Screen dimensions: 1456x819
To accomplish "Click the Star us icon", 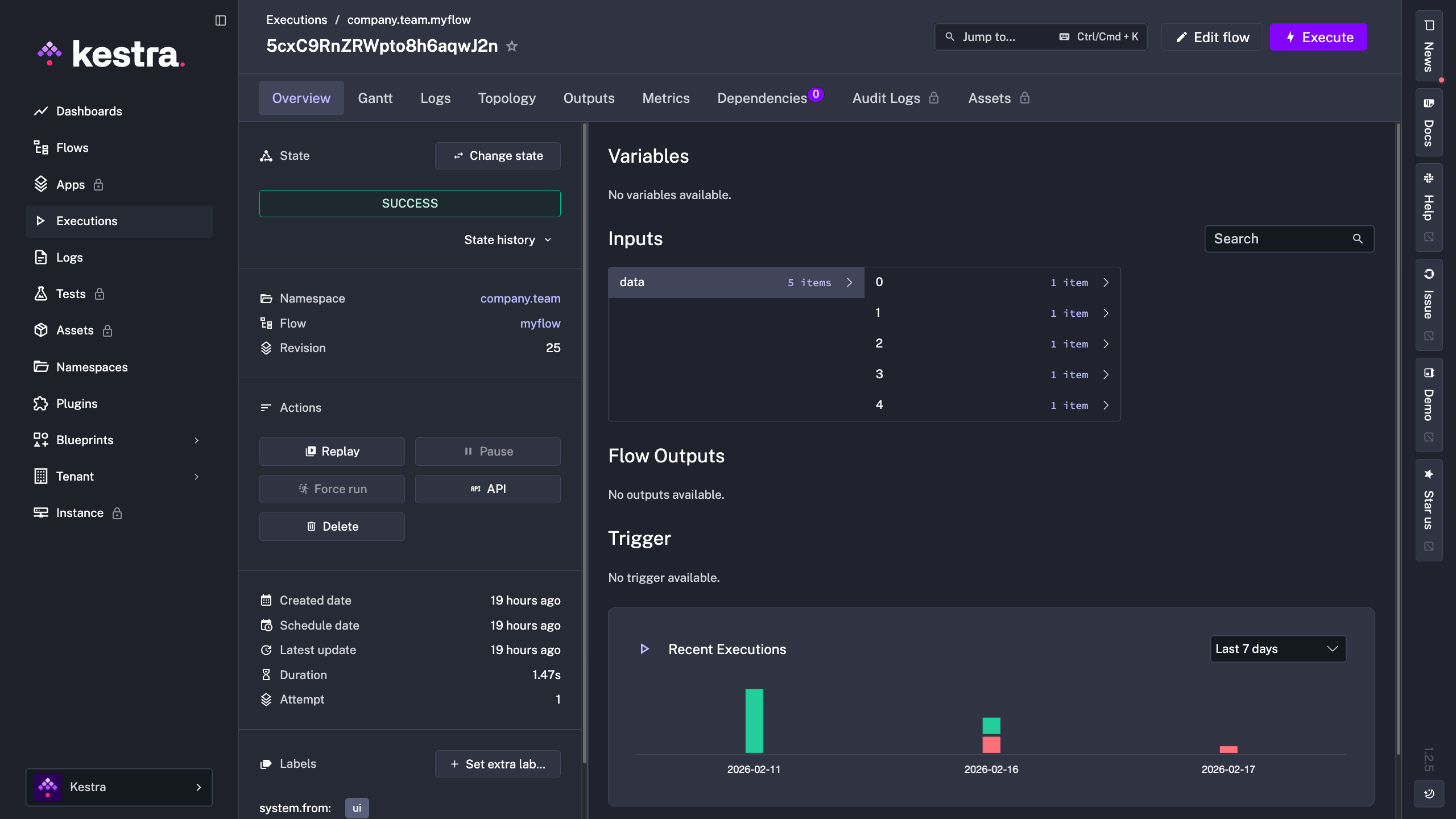I will (1429, 474).
